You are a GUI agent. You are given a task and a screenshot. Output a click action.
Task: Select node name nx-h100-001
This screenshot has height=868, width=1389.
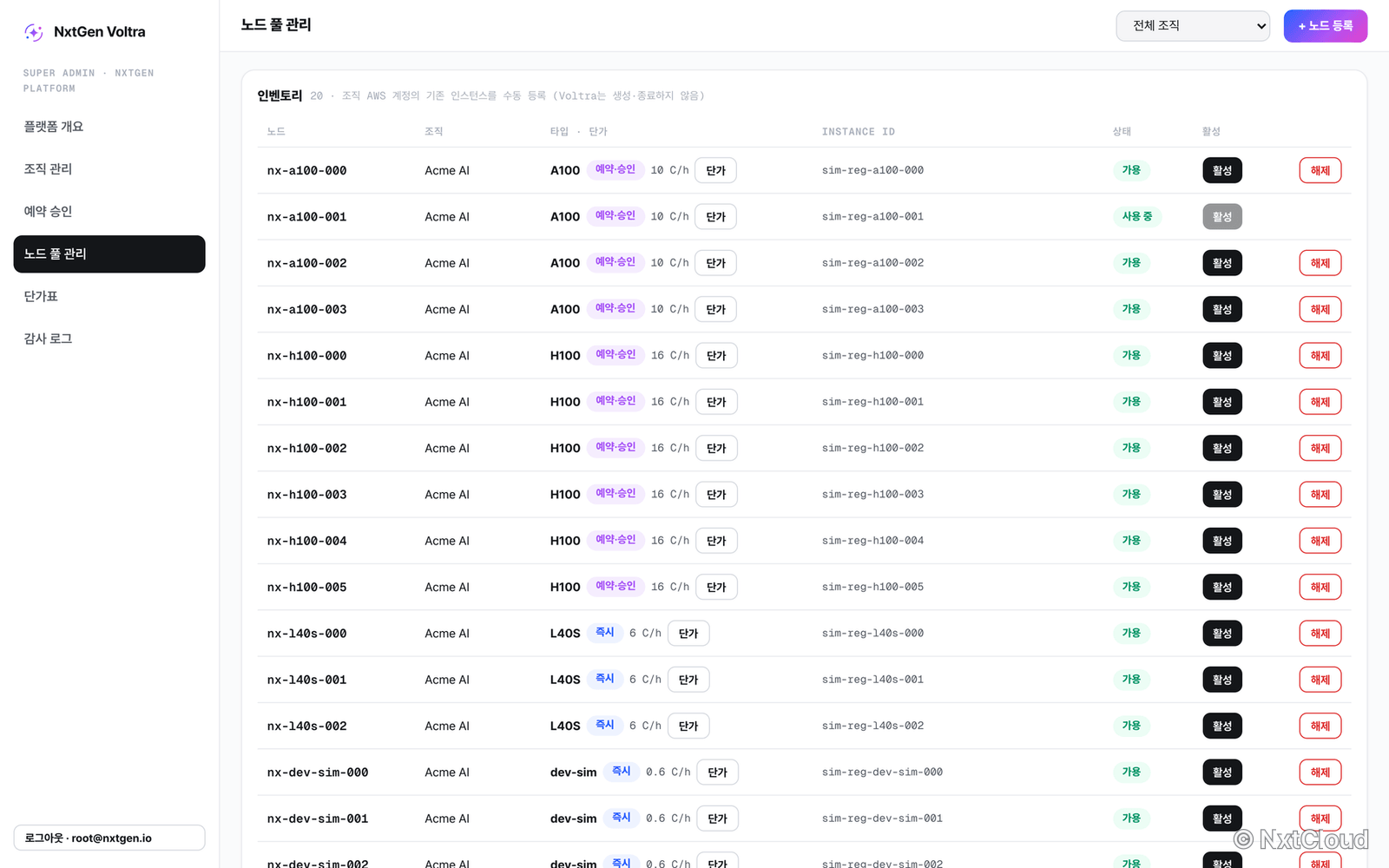pos(306,402)
